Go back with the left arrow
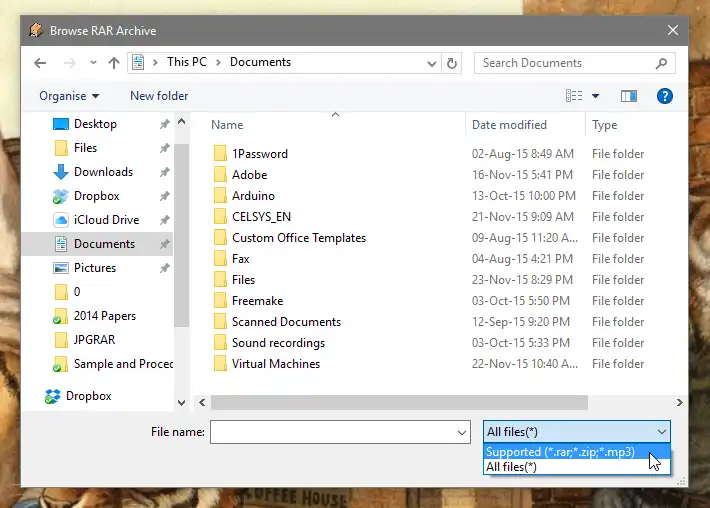710x508 pixels. click(x=40, y=62)
